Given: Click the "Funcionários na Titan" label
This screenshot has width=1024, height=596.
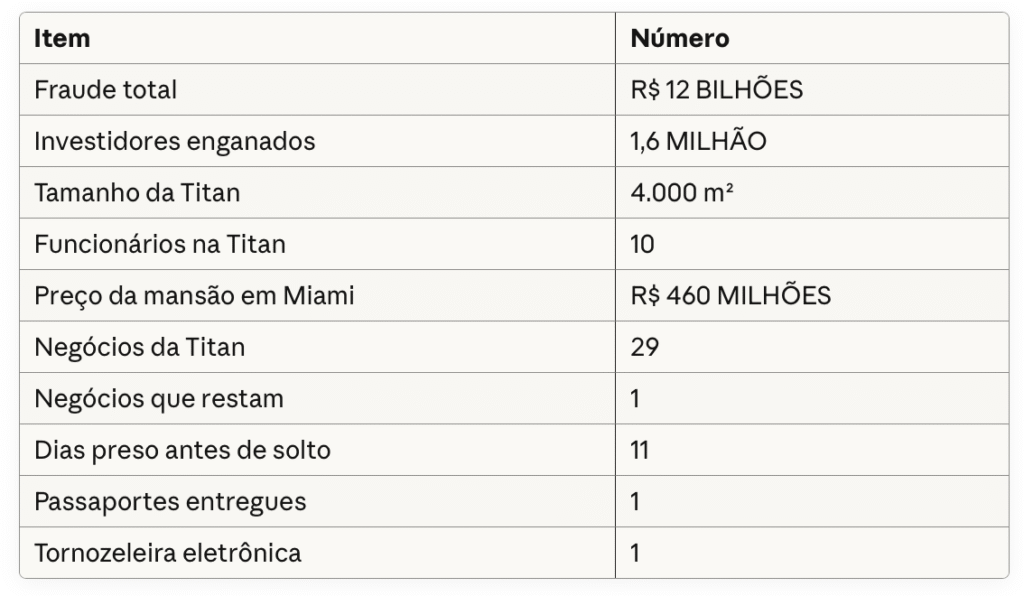Looking at the screenshot, I should click(161, 244).
